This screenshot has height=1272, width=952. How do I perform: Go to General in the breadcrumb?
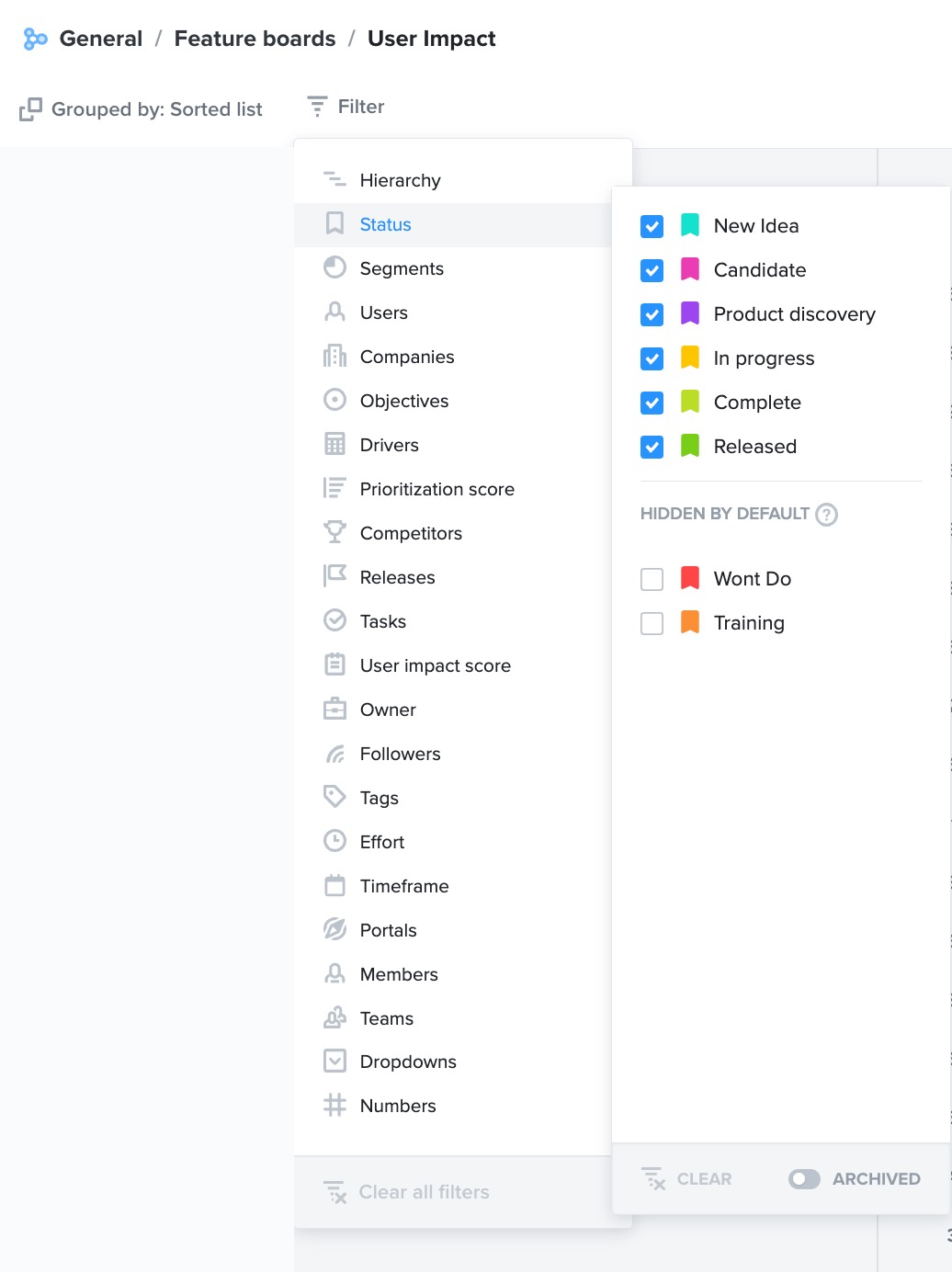tap(101, 39)
